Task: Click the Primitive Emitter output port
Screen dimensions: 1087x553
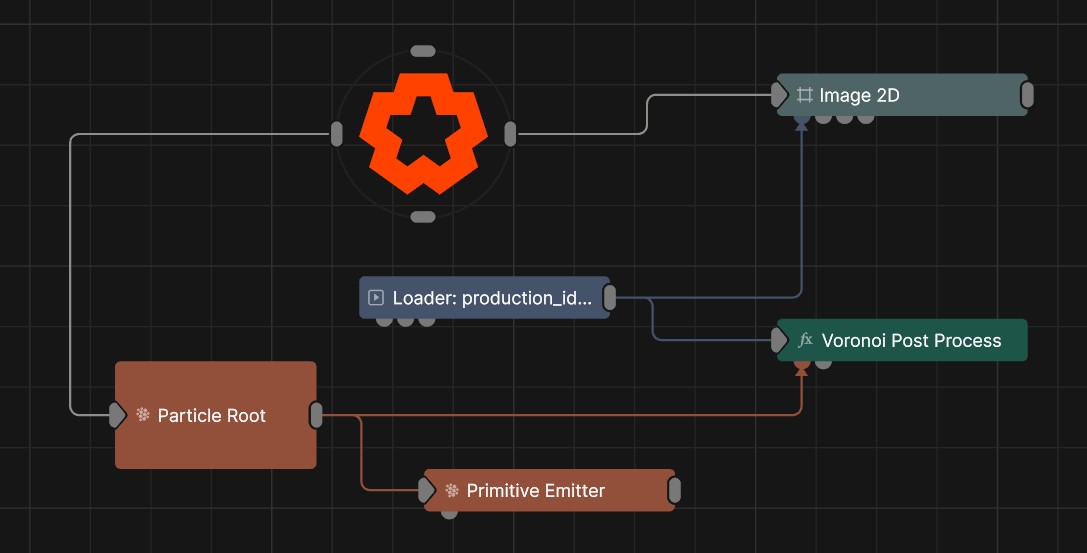Action: (675, 491)
